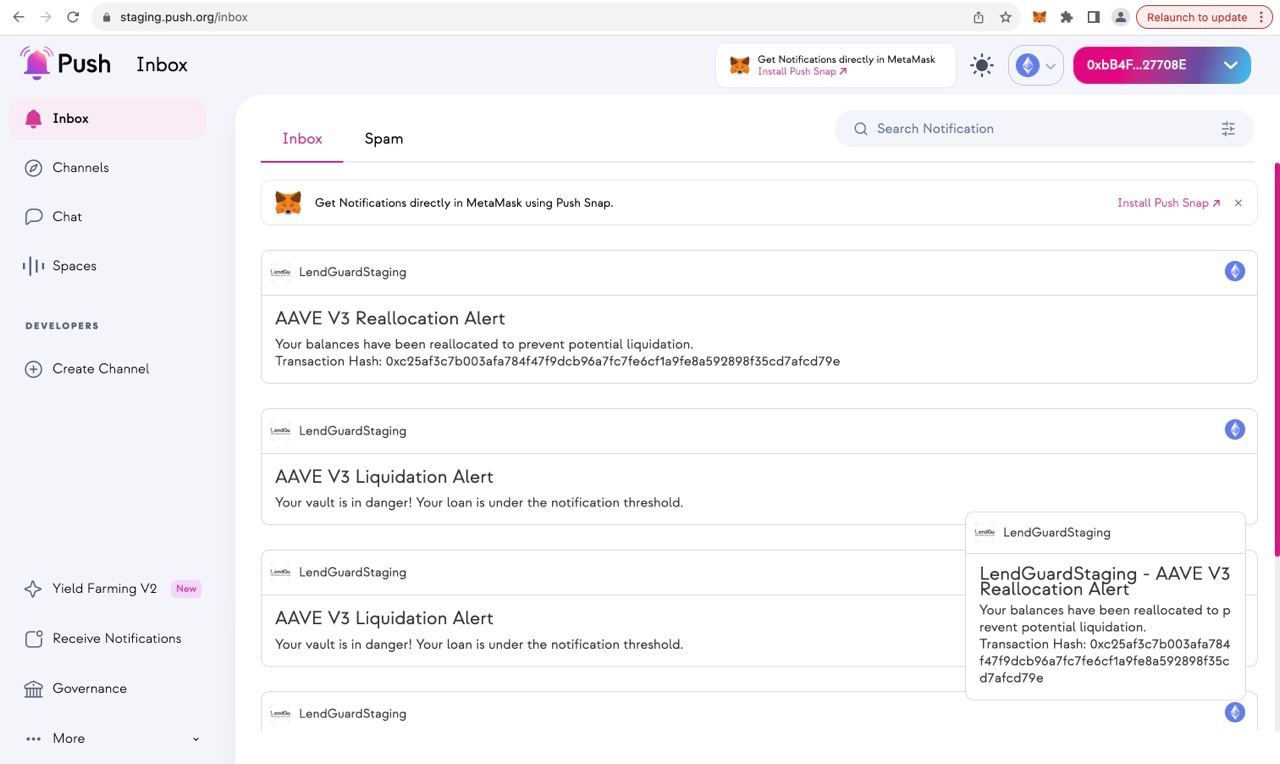Click Relaunch to update button

1204,17
